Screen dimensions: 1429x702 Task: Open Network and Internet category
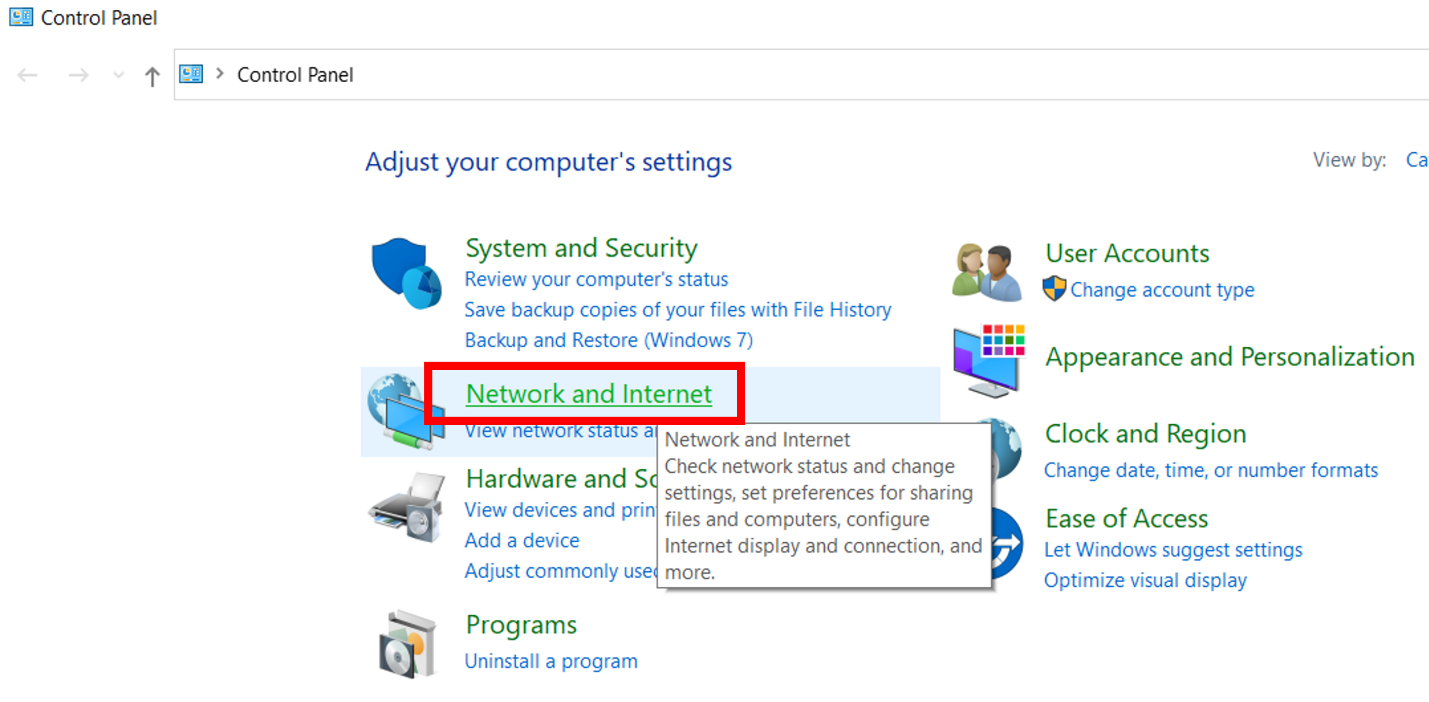click(x=588, y=394)
